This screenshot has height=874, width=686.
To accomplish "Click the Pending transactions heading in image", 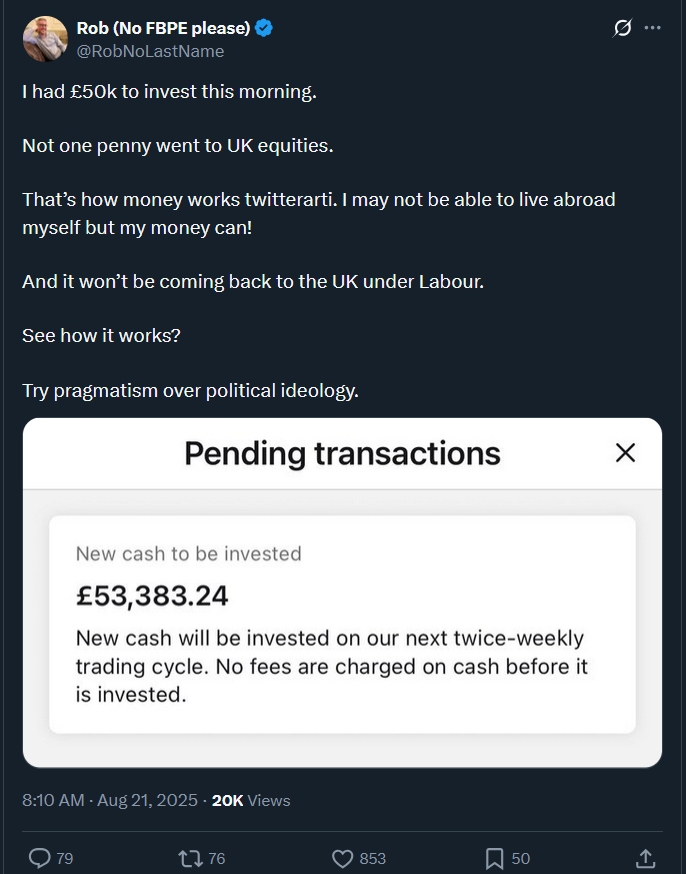I will coord(342,453).
